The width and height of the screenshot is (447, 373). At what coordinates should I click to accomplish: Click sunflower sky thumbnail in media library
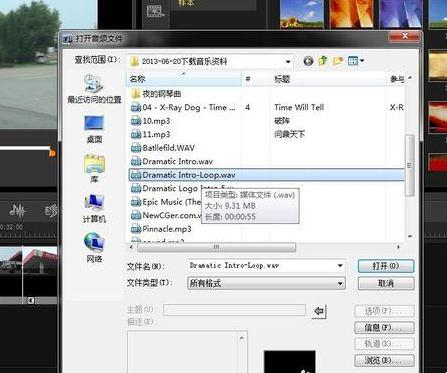[x=302, y=14]
